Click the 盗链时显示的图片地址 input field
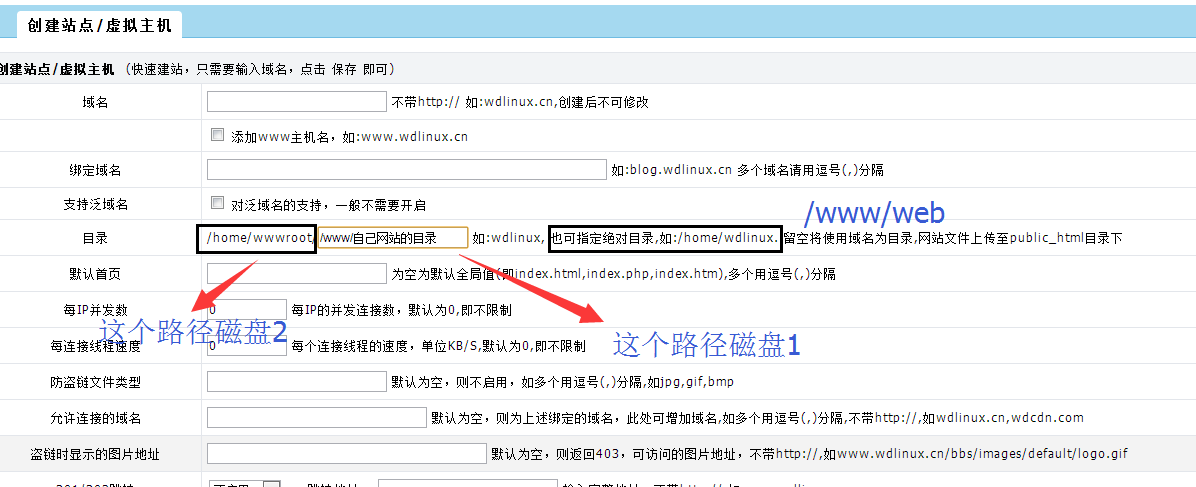 coord(346,453)
